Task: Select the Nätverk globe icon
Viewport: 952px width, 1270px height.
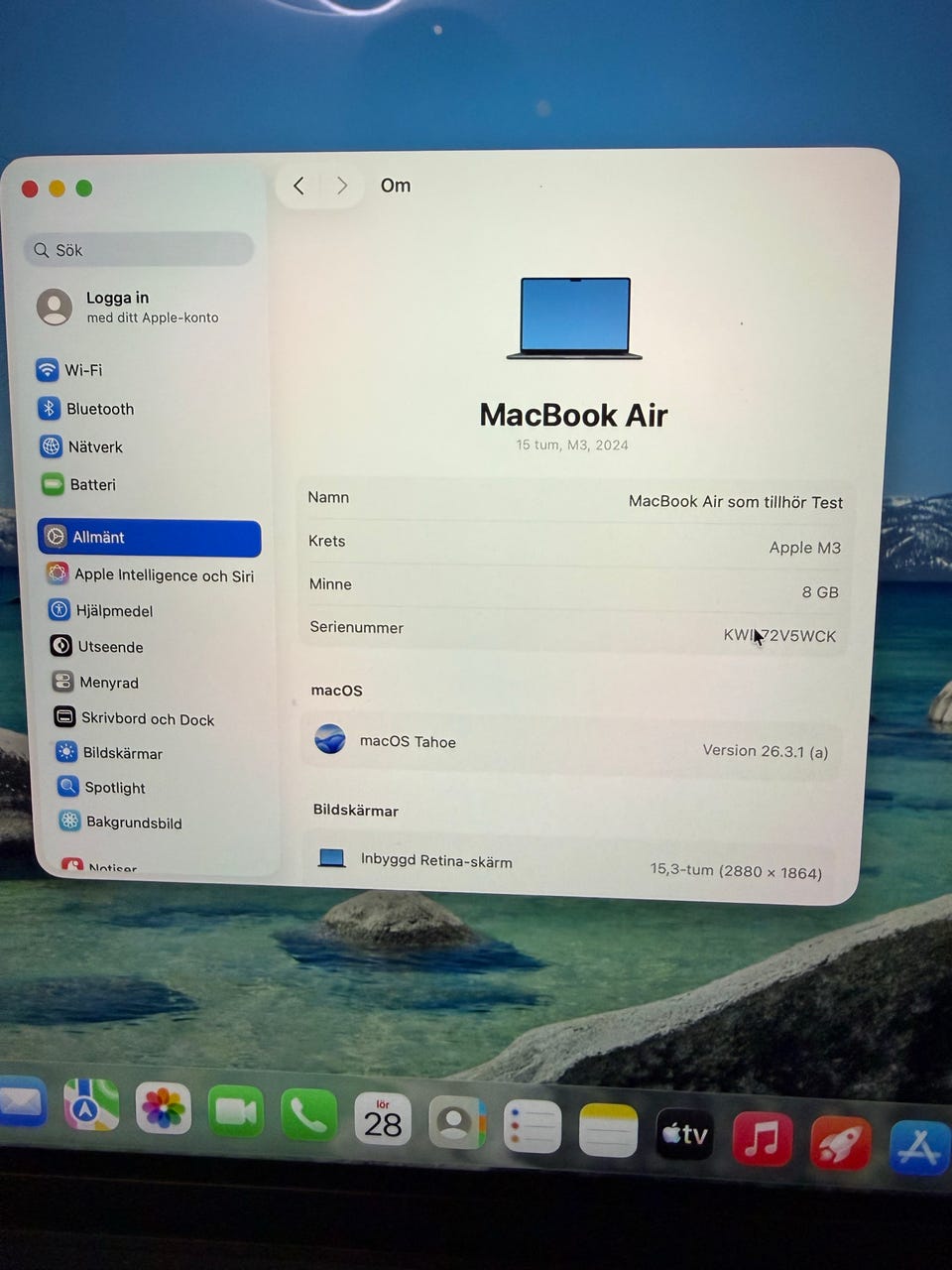Action: (52, 446)
